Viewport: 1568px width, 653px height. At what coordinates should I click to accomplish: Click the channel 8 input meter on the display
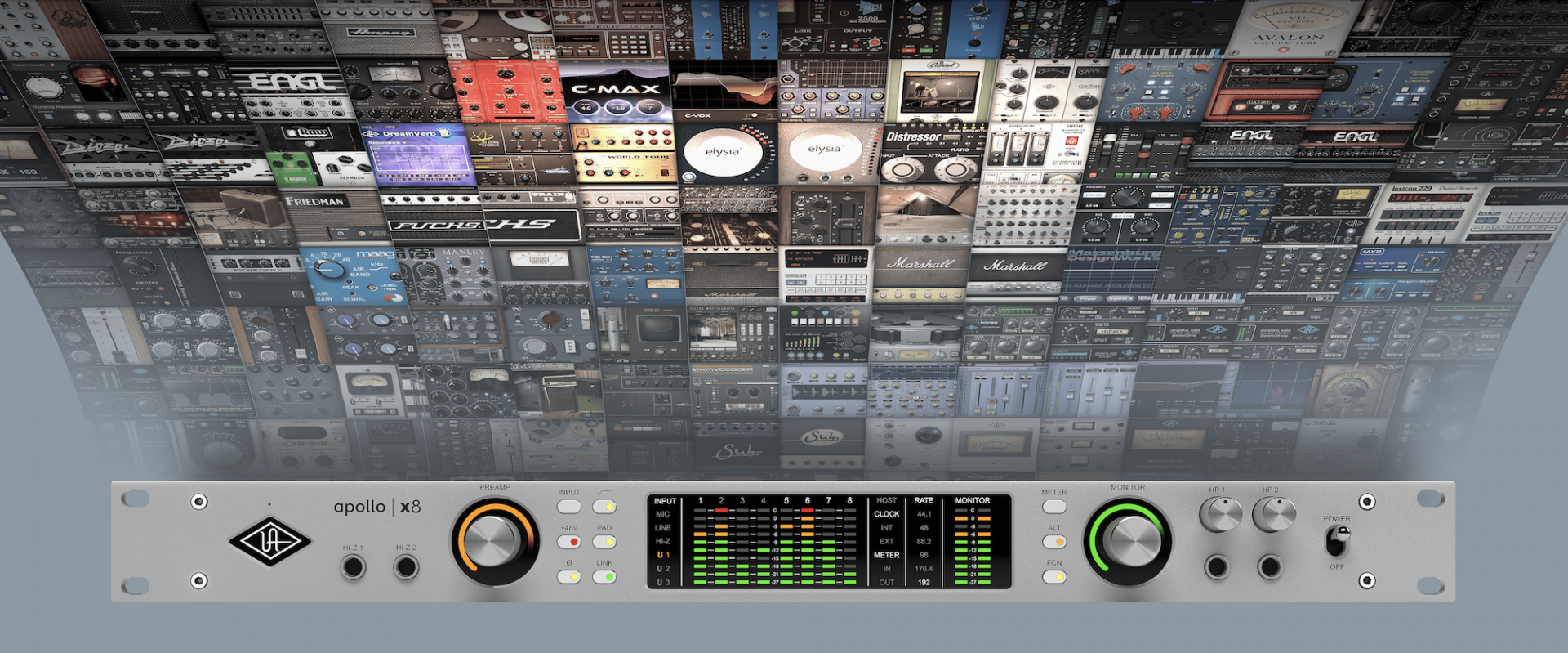pos(849,546)
